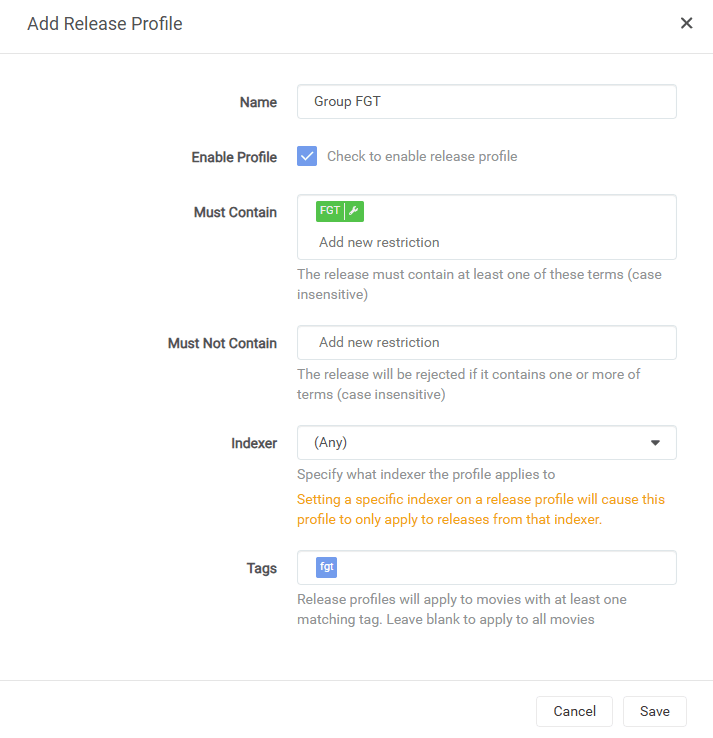Click Add new restriction under Must Contain

pos(379,242)
